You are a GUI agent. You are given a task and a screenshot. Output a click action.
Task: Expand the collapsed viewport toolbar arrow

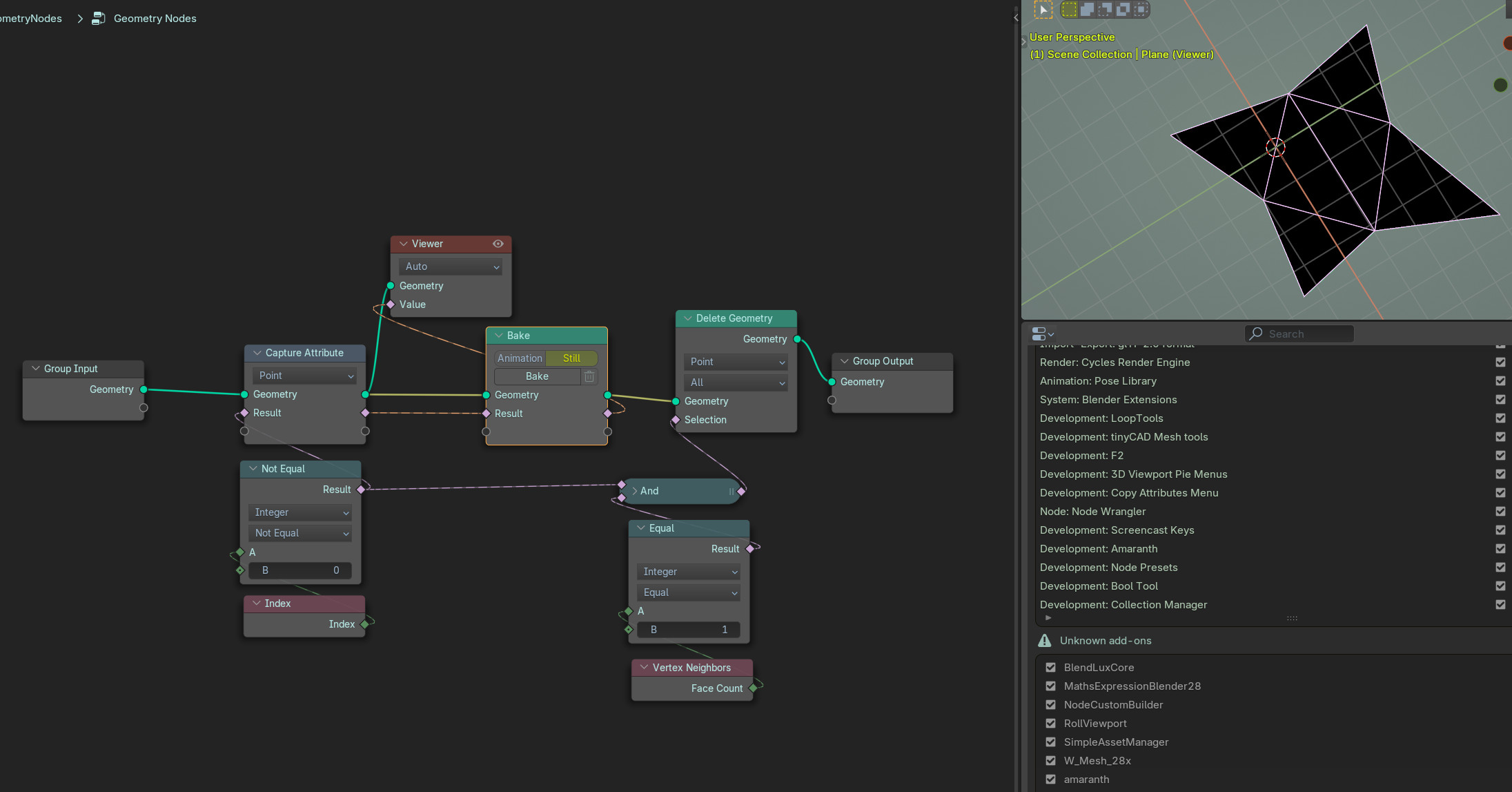coord(1024,42)
